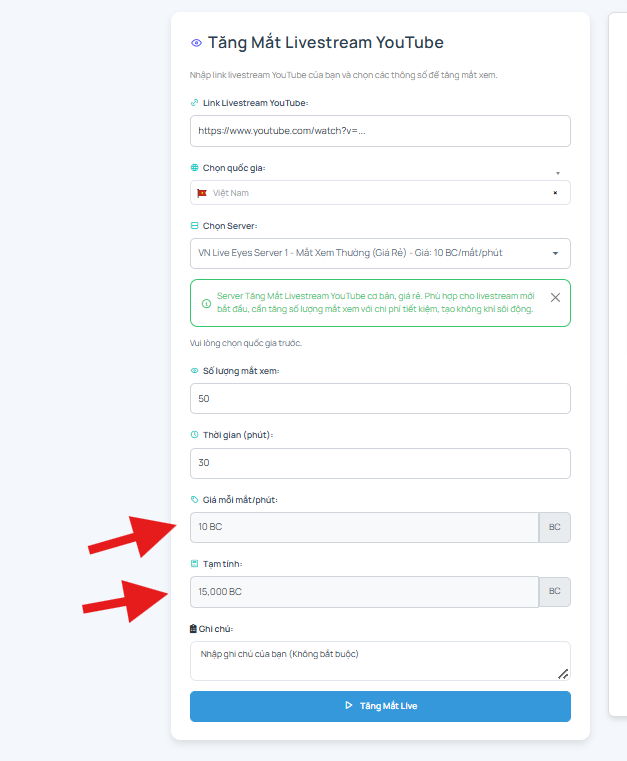Click the server icon beside Chọn Server

(195, 226)
